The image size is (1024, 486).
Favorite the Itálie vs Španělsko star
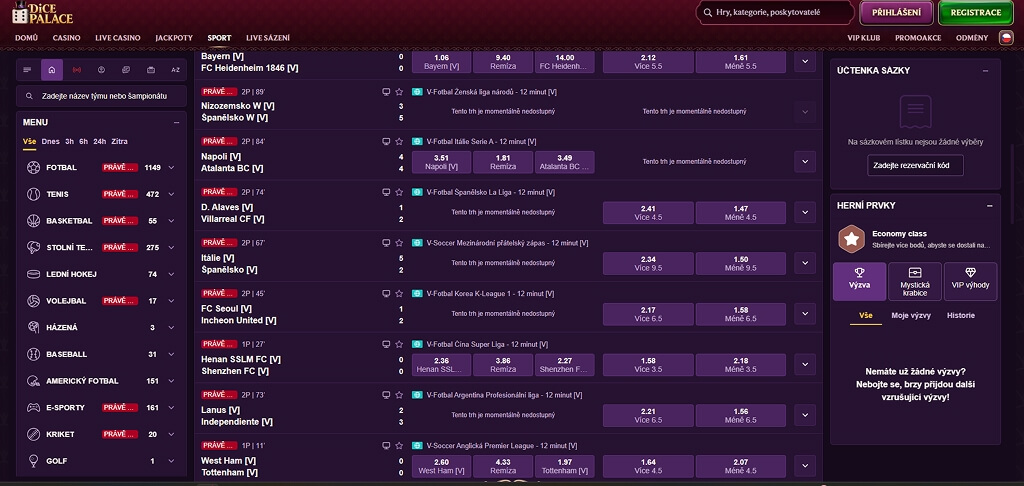click(398, 243)
